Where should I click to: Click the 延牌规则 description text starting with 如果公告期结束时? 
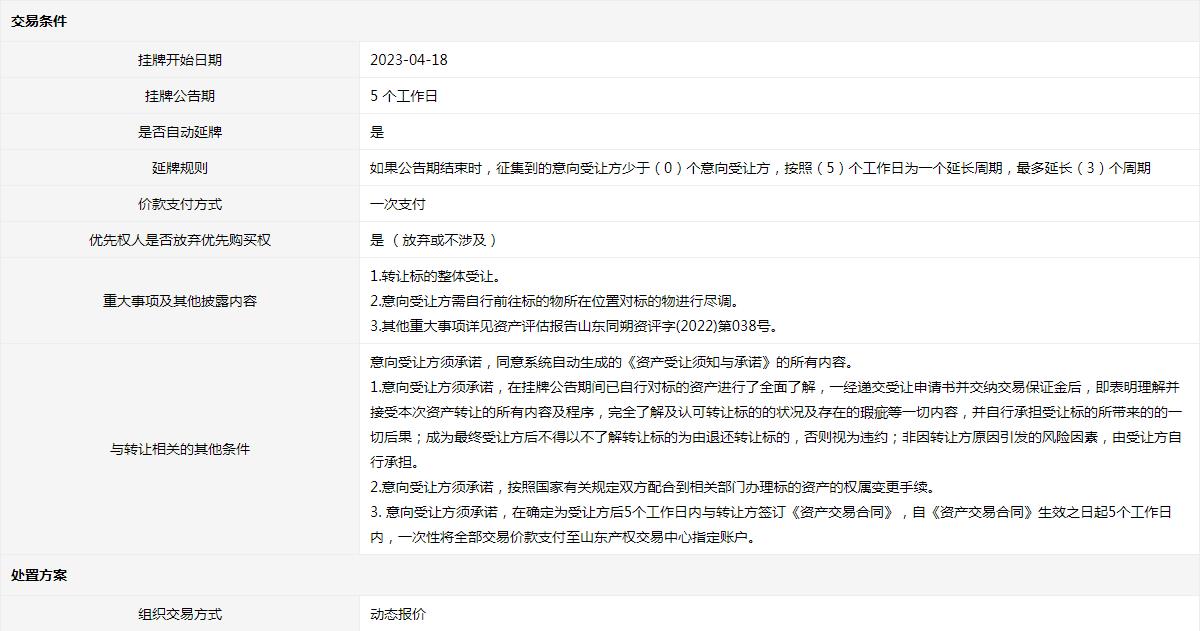760,168
